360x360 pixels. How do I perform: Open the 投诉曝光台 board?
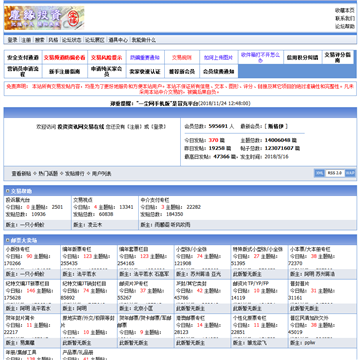click(x=18, y=200)
